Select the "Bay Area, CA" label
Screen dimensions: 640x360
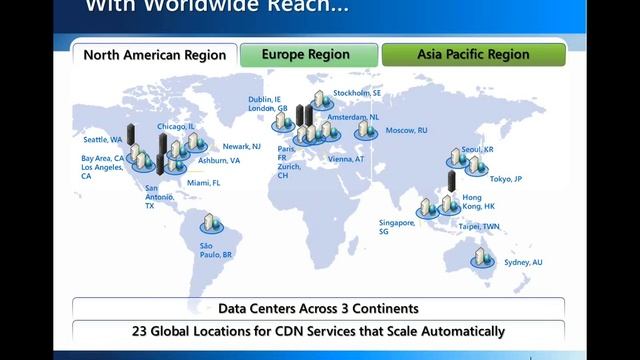pos(102,158)
